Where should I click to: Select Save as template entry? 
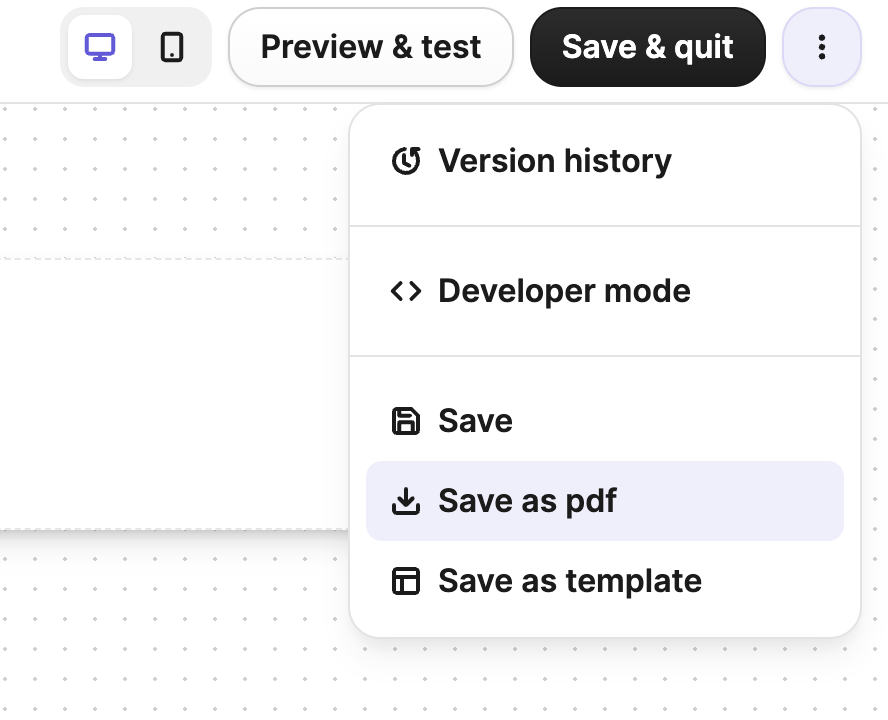point(570,581)
